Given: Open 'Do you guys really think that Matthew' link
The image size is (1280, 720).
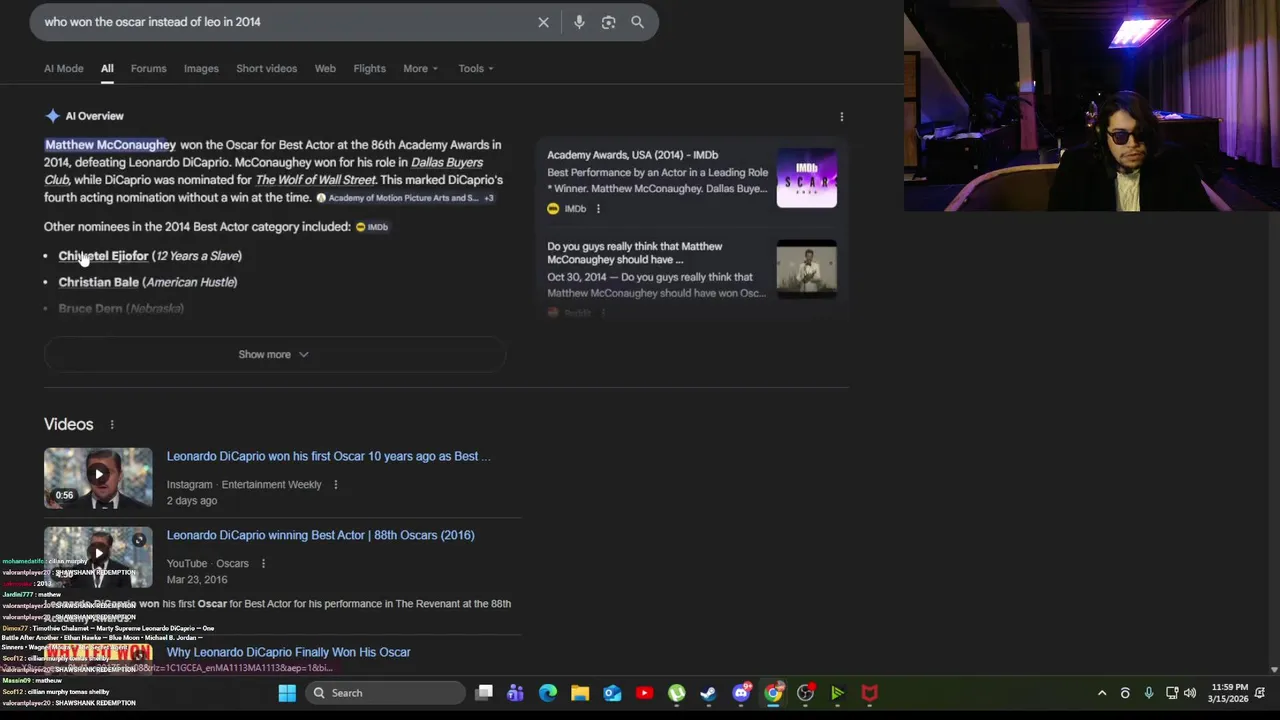Looking at the screenshot, I should 634,253.
